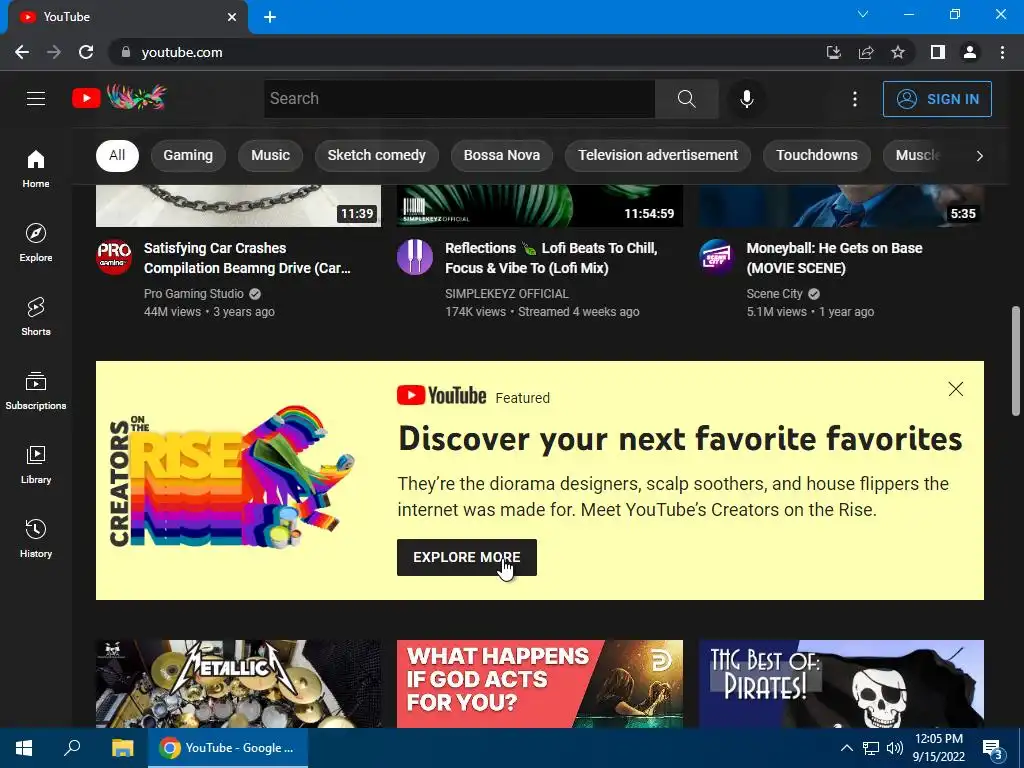Open Windows Start menu
Viewport: 1024px width, 768px height.
[x=24, y=748]
